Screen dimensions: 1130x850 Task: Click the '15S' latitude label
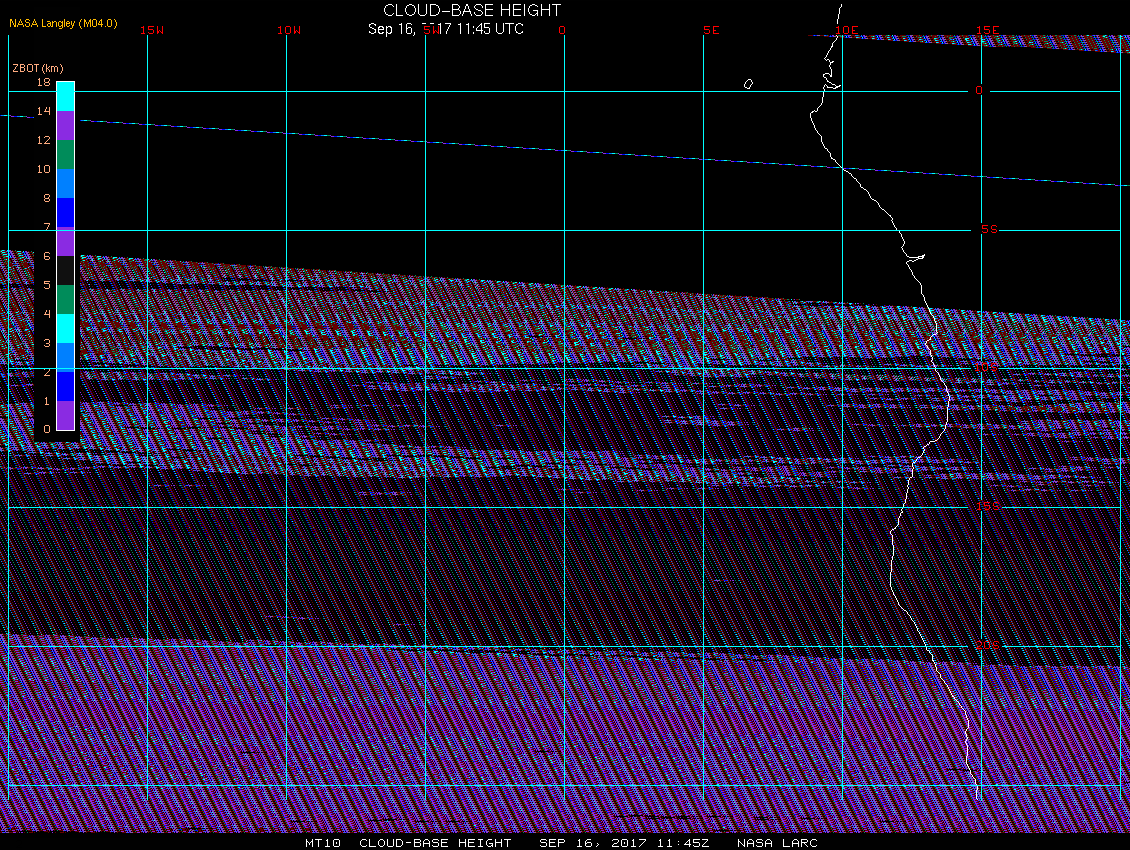[988, 506]
